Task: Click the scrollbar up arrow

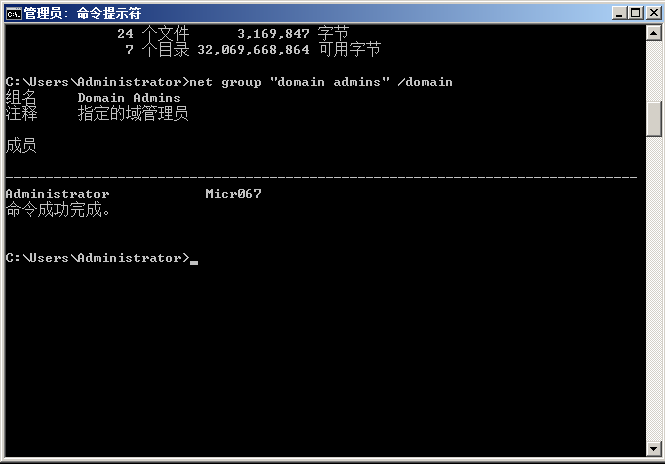Action: (654, 33)
